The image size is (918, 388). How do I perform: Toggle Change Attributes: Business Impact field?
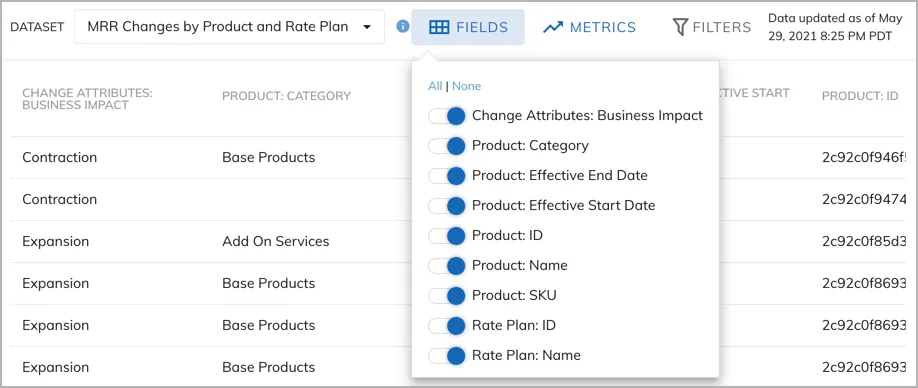click(447, 116)
